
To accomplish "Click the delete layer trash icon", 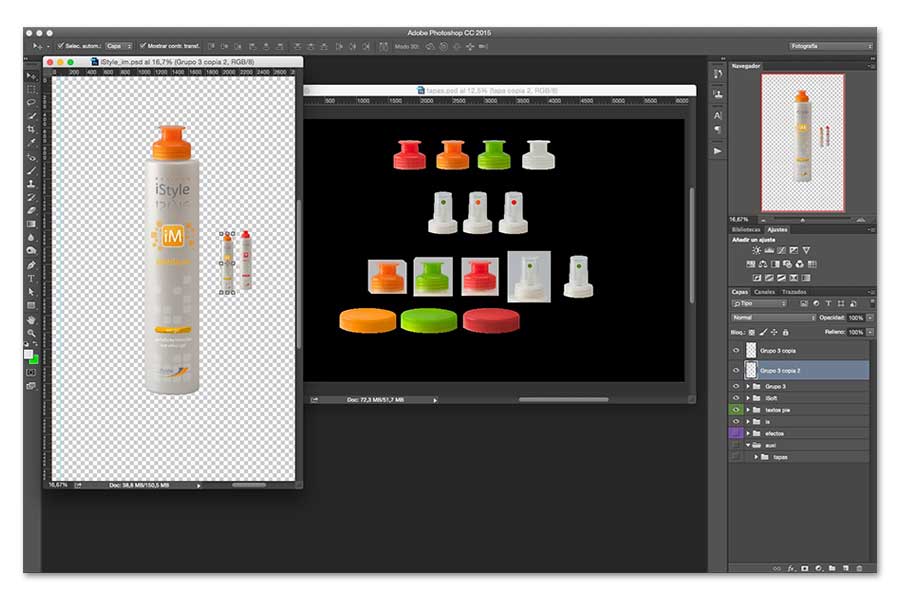I will (859, 568).
